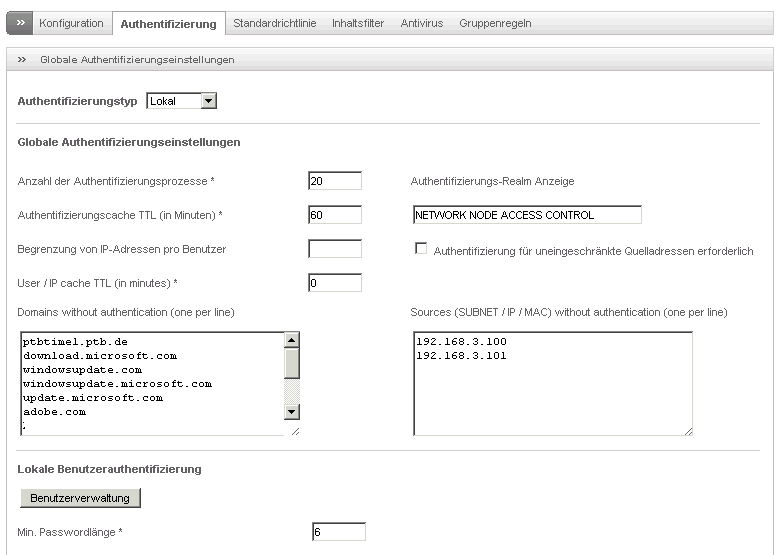Viewport: 777px width, 555px height.
Task: Collapse the Globale Authentifizierungseinstellungen section arrow
Action: (21, 59)
